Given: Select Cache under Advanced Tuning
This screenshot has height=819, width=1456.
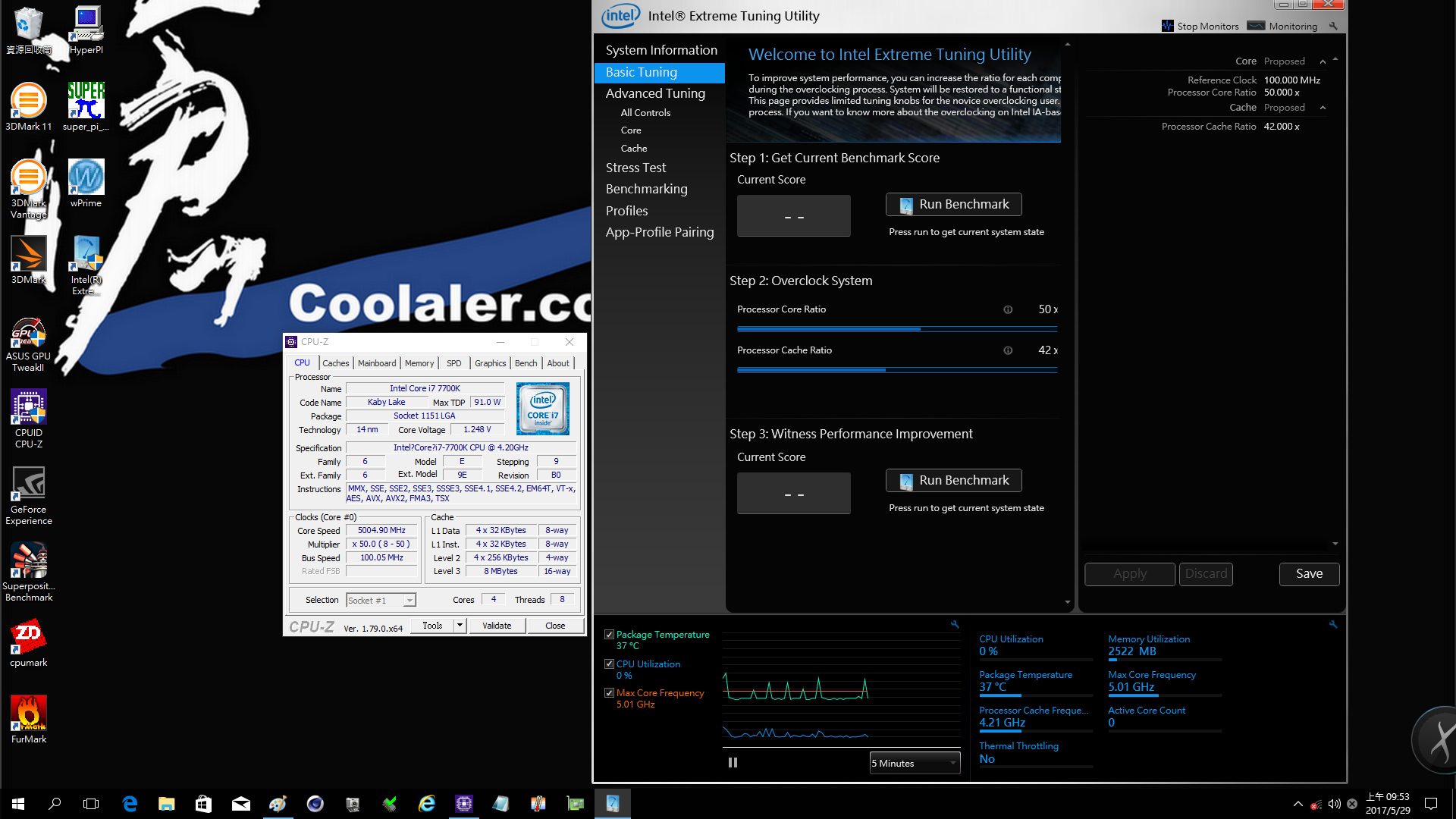Looking at the screenshot, I should (x=634, y=149).
